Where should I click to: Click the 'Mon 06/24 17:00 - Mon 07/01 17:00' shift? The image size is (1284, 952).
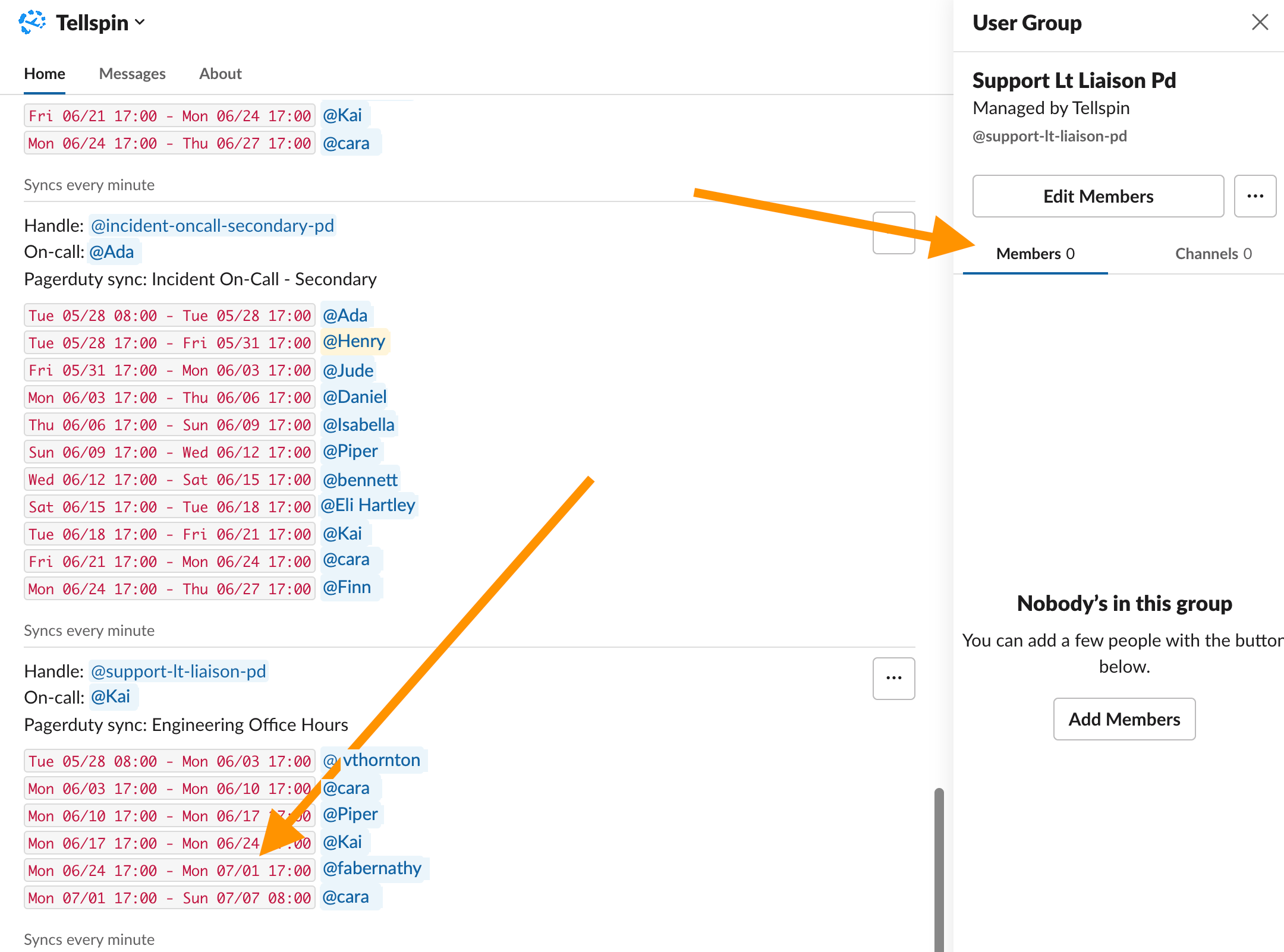pyautogui.click(x=169, y=871)
